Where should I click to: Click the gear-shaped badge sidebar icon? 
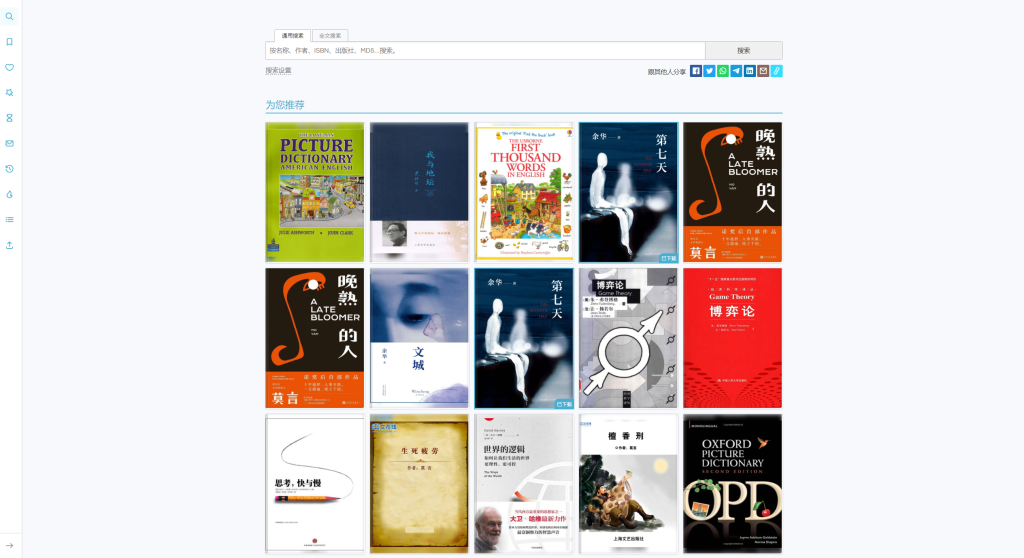(x=9, y=93)
